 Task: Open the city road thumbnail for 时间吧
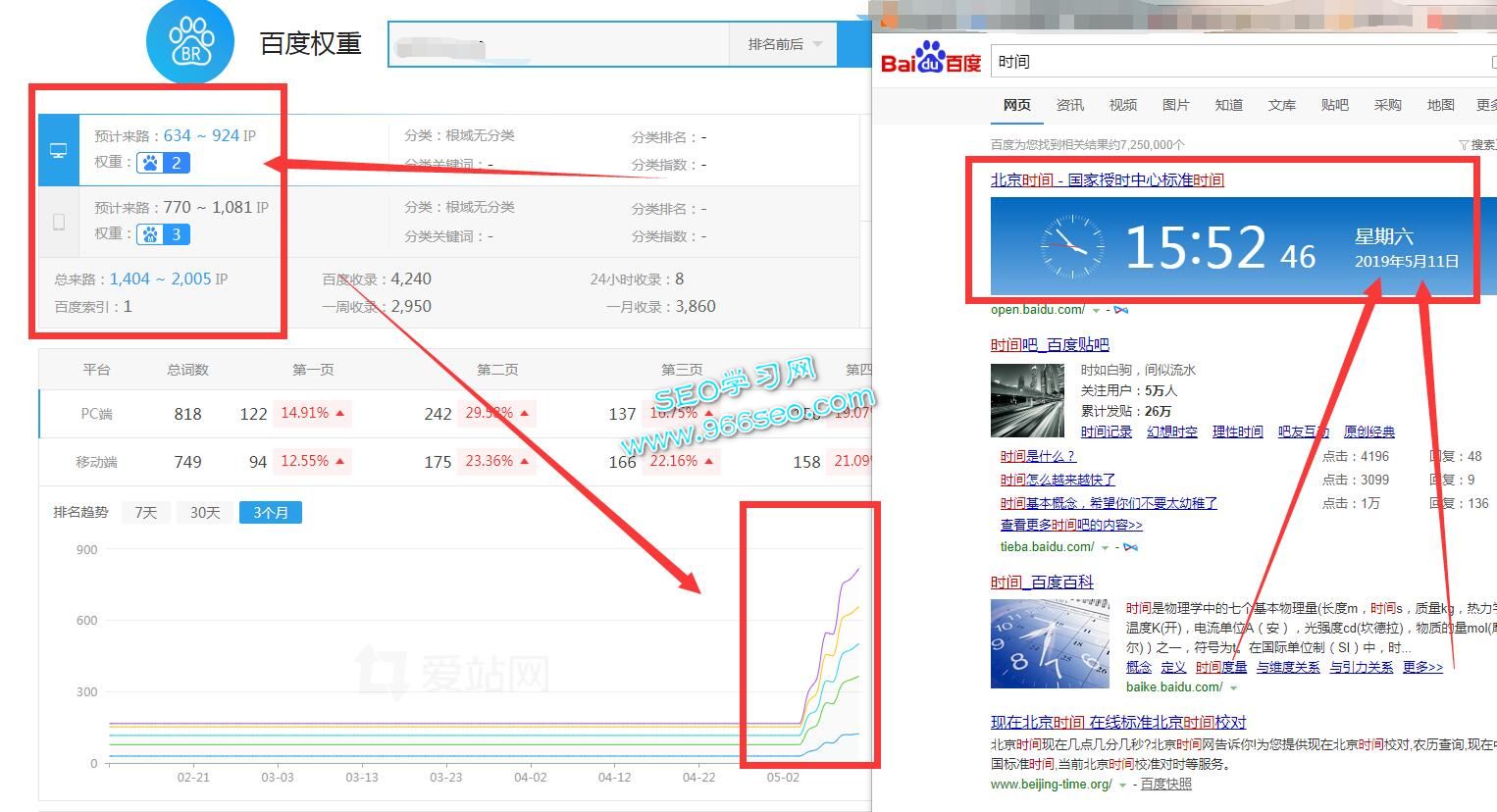click(x=1027, y=400)
